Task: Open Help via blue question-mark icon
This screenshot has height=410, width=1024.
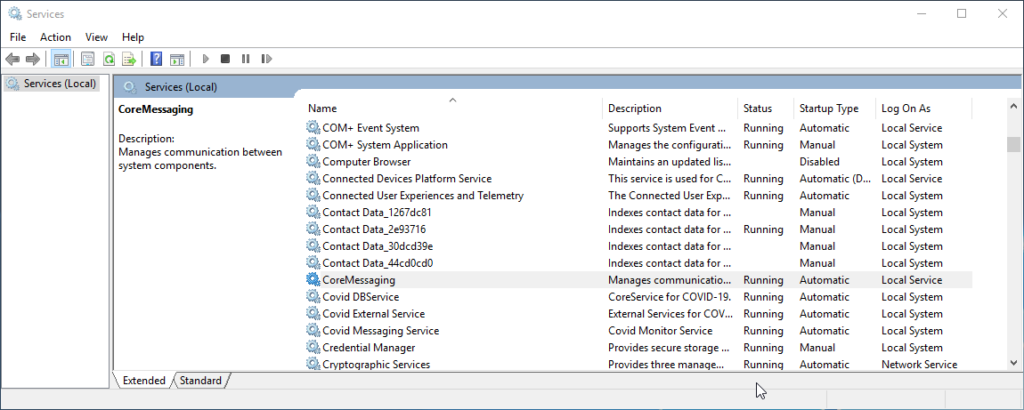Action: tap(156, 59)
